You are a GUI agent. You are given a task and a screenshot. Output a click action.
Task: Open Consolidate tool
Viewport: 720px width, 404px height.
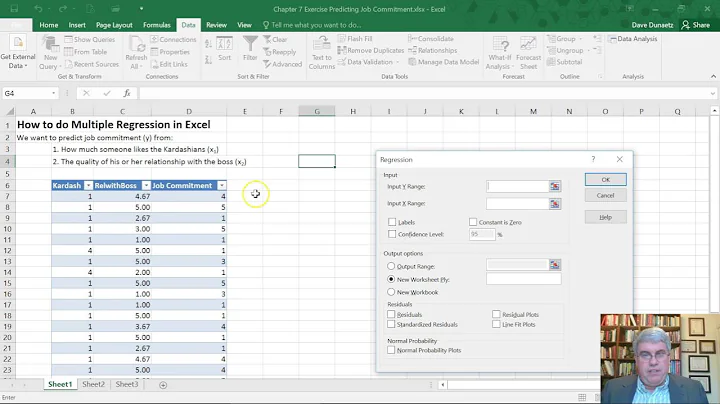[431, 39]
